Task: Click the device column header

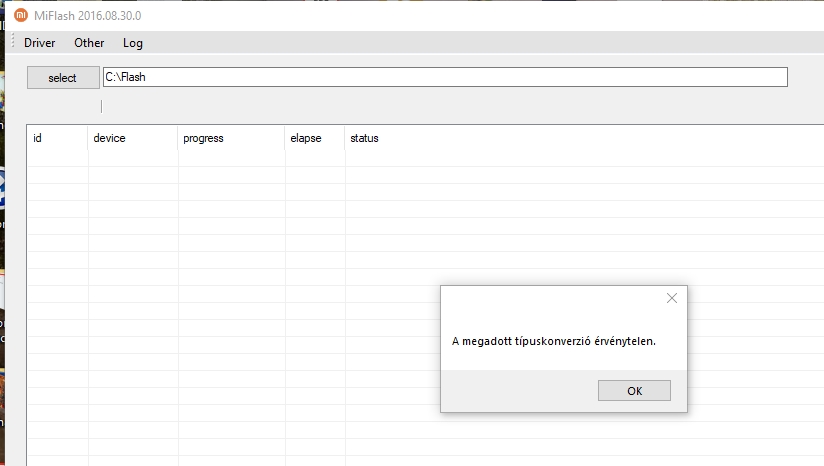Action: pos(133,138)
